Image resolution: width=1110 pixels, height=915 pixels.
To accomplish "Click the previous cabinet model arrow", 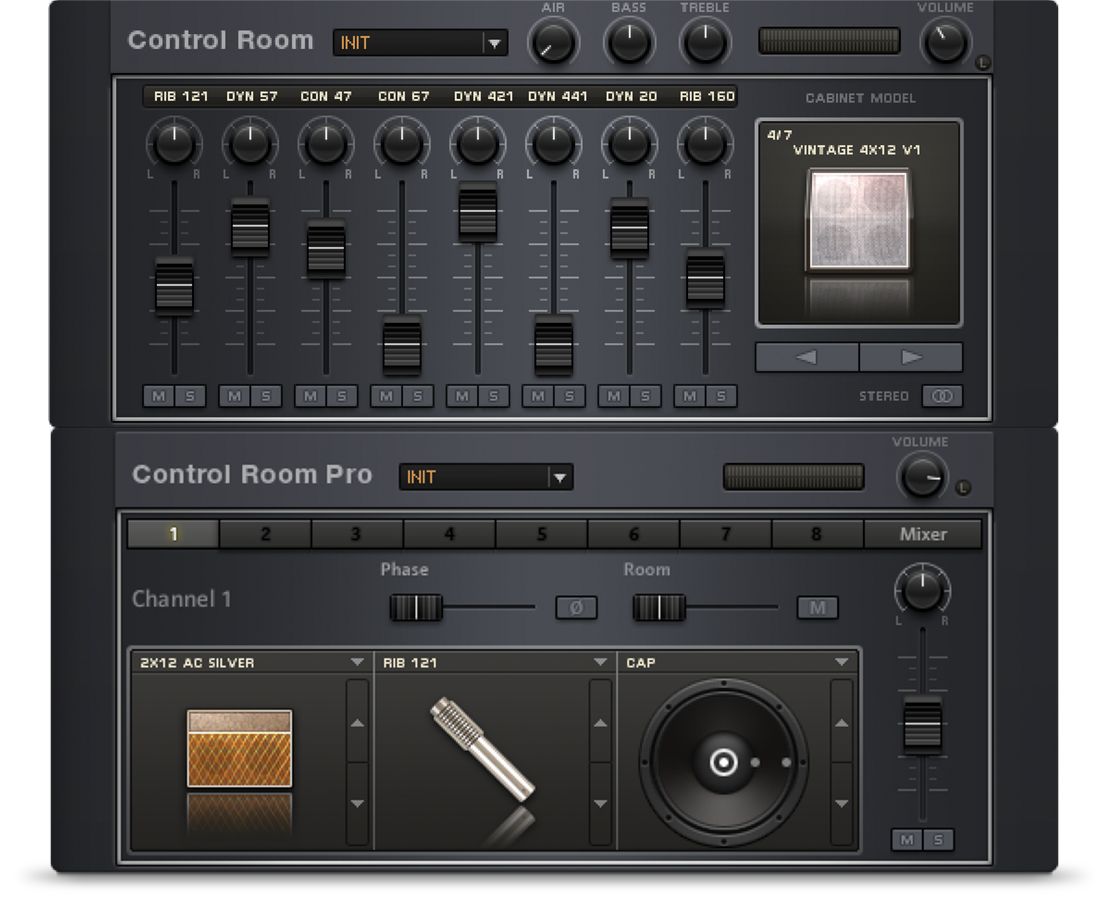I will 806,357.
